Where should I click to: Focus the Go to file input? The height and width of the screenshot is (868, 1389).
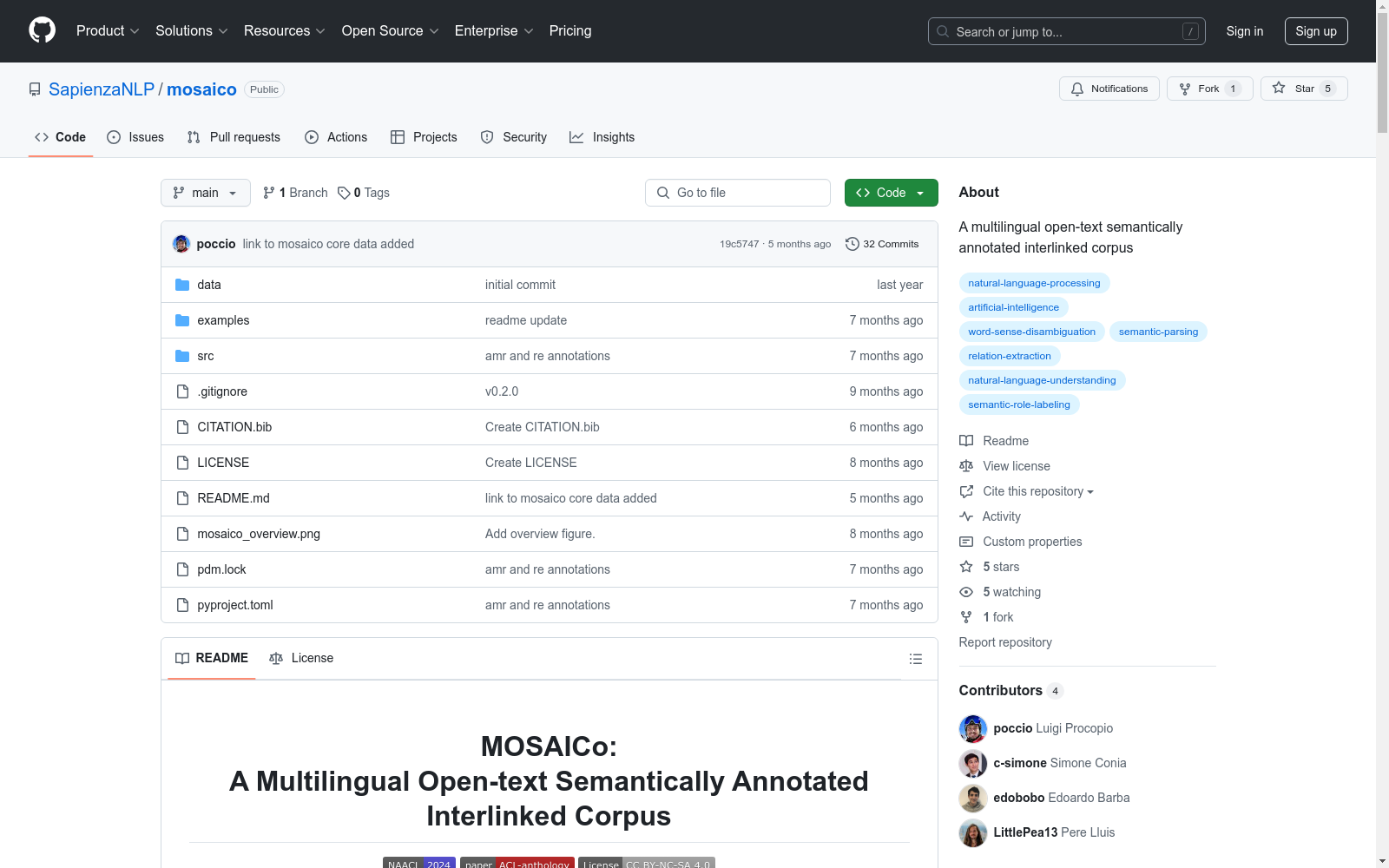[738, 193]
